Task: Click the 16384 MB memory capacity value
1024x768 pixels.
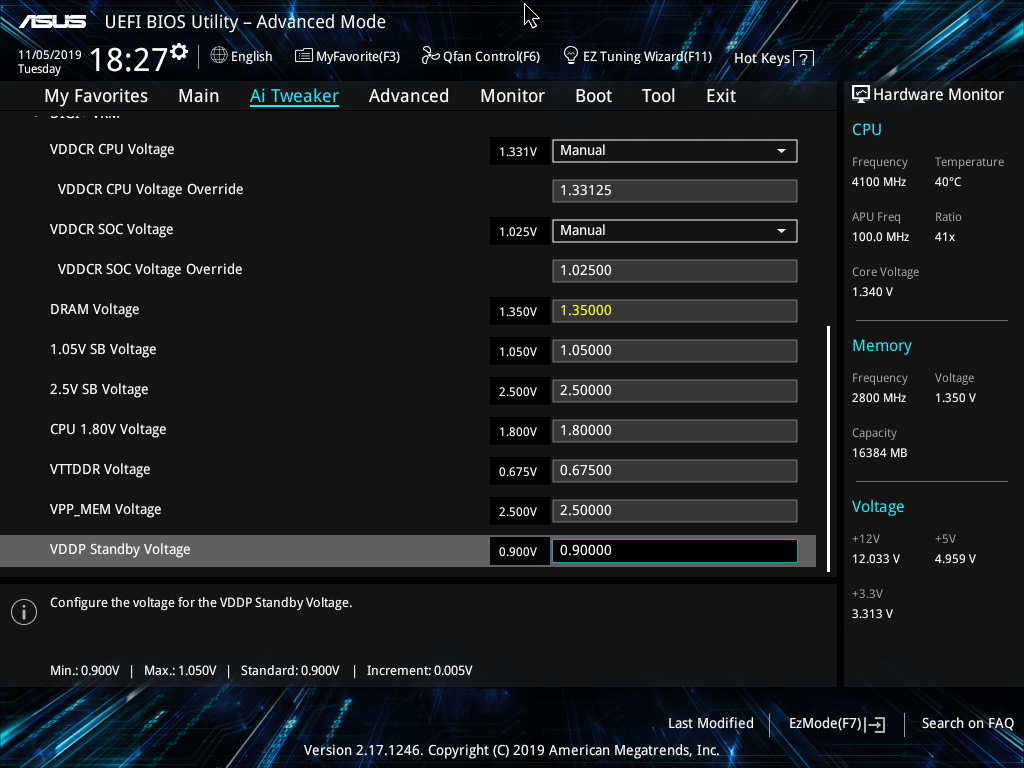Action: pos(880,453)
